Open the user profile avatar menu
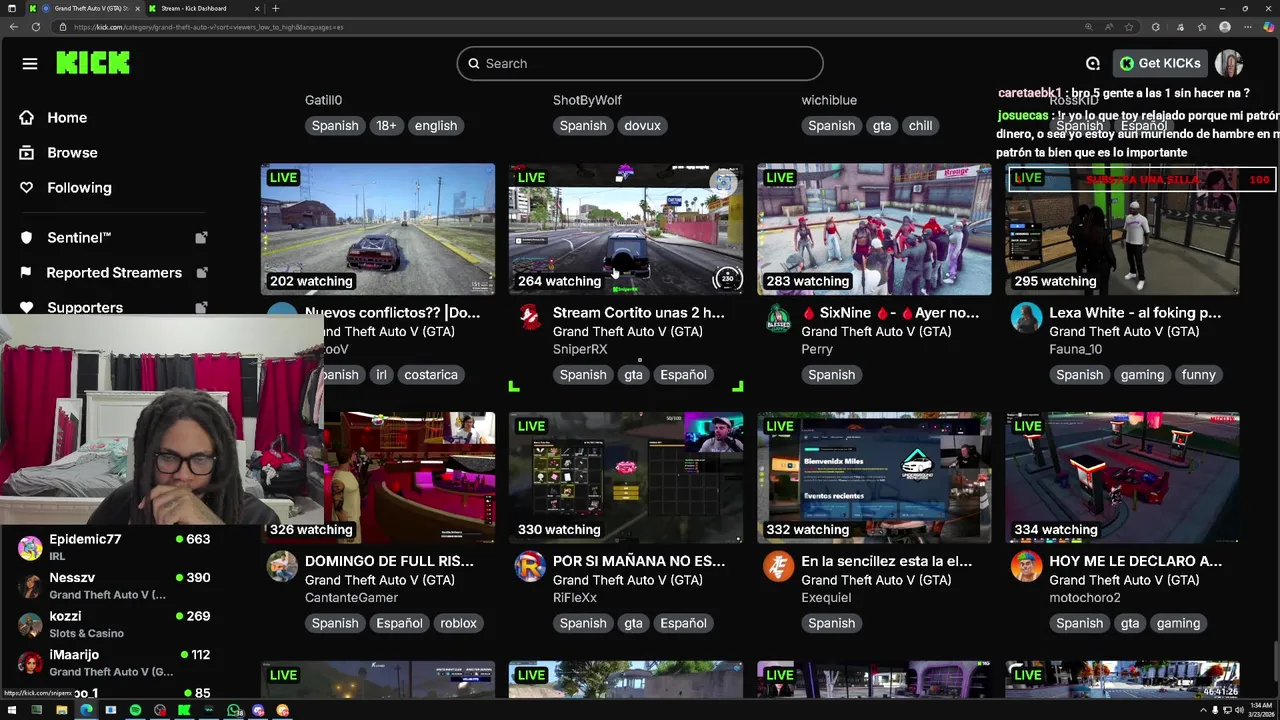Screen dimensions: 1280x720 tap(1229, 63)
